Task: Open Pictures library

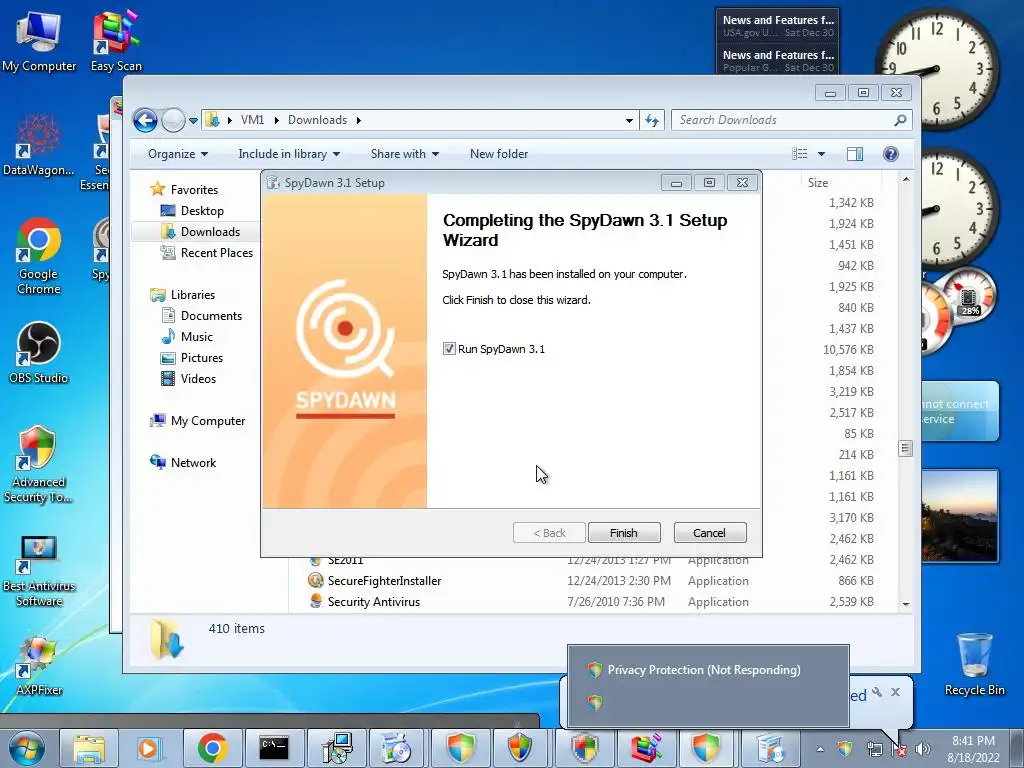Action: click(202, 358)
